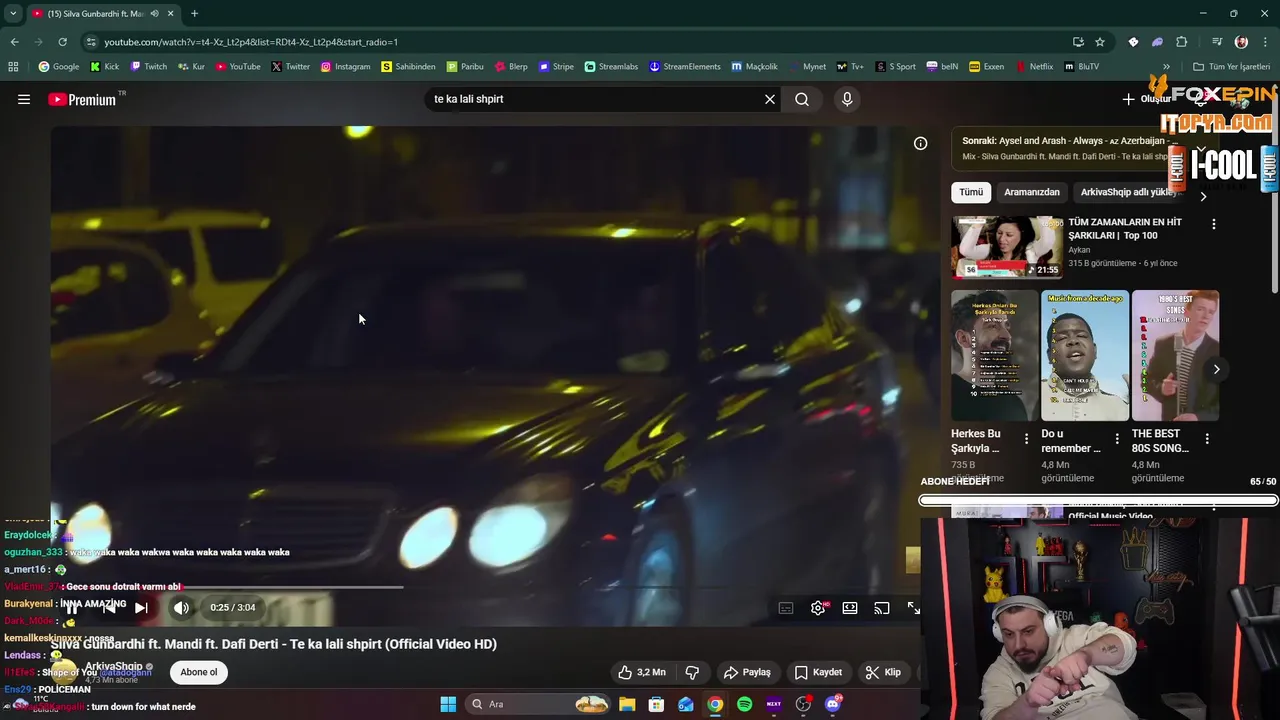Open menu for Do u remember short
Viewport: 1280px width, 720px height.
(x=1117, y=439)
